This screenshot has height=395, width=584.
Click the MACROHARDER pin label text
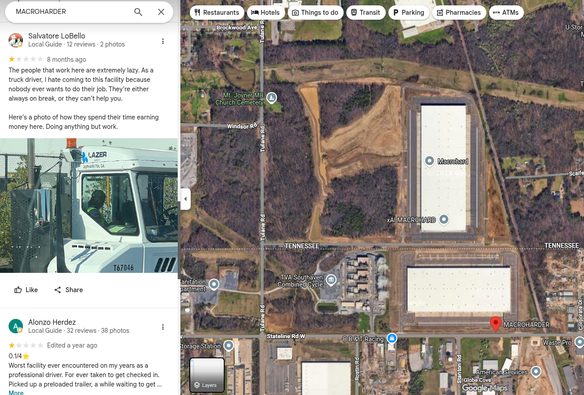tap(526, 325)
